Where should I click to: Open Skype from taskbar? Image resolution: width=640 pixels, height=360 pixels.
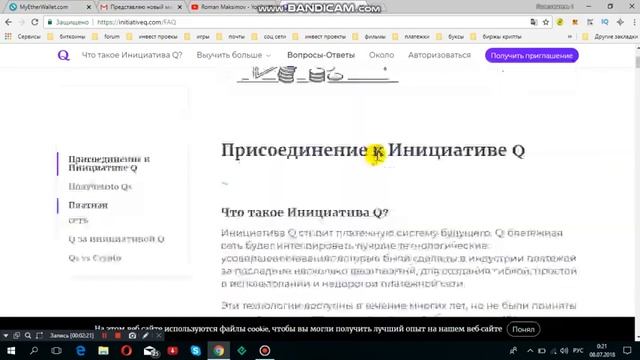tap(196, 351)
